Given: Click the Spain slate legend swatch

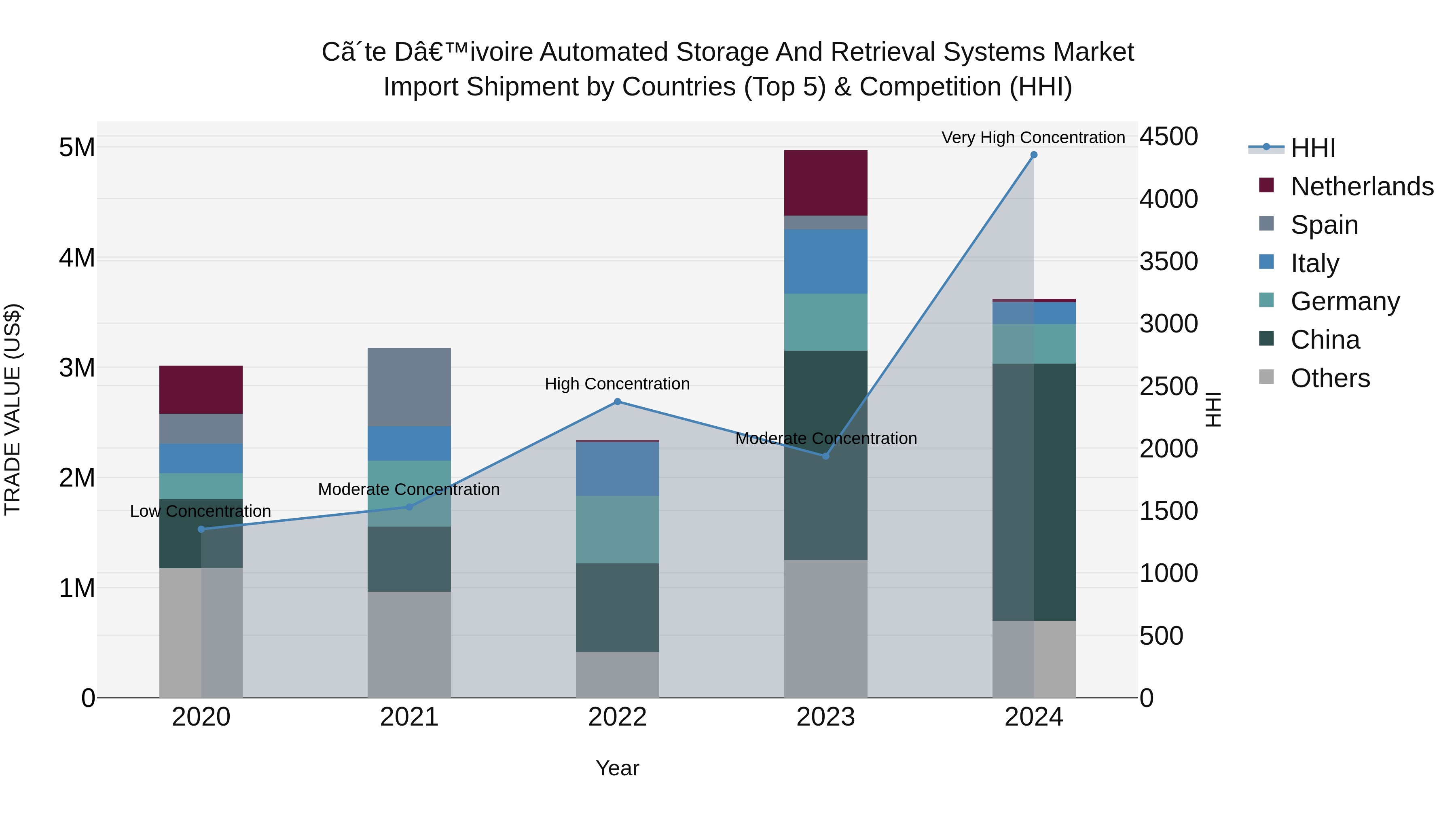Looking at the screenshot, I should [1267, 223].
